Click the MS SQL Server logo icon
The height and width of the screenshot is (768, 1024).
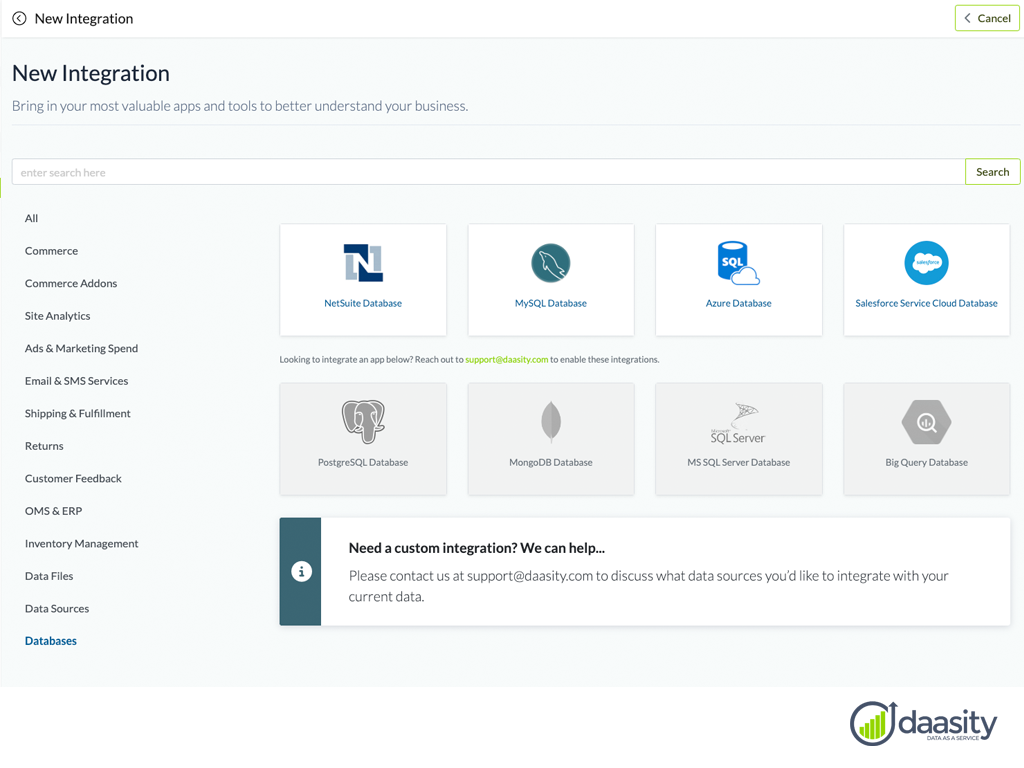click(739, 423)
